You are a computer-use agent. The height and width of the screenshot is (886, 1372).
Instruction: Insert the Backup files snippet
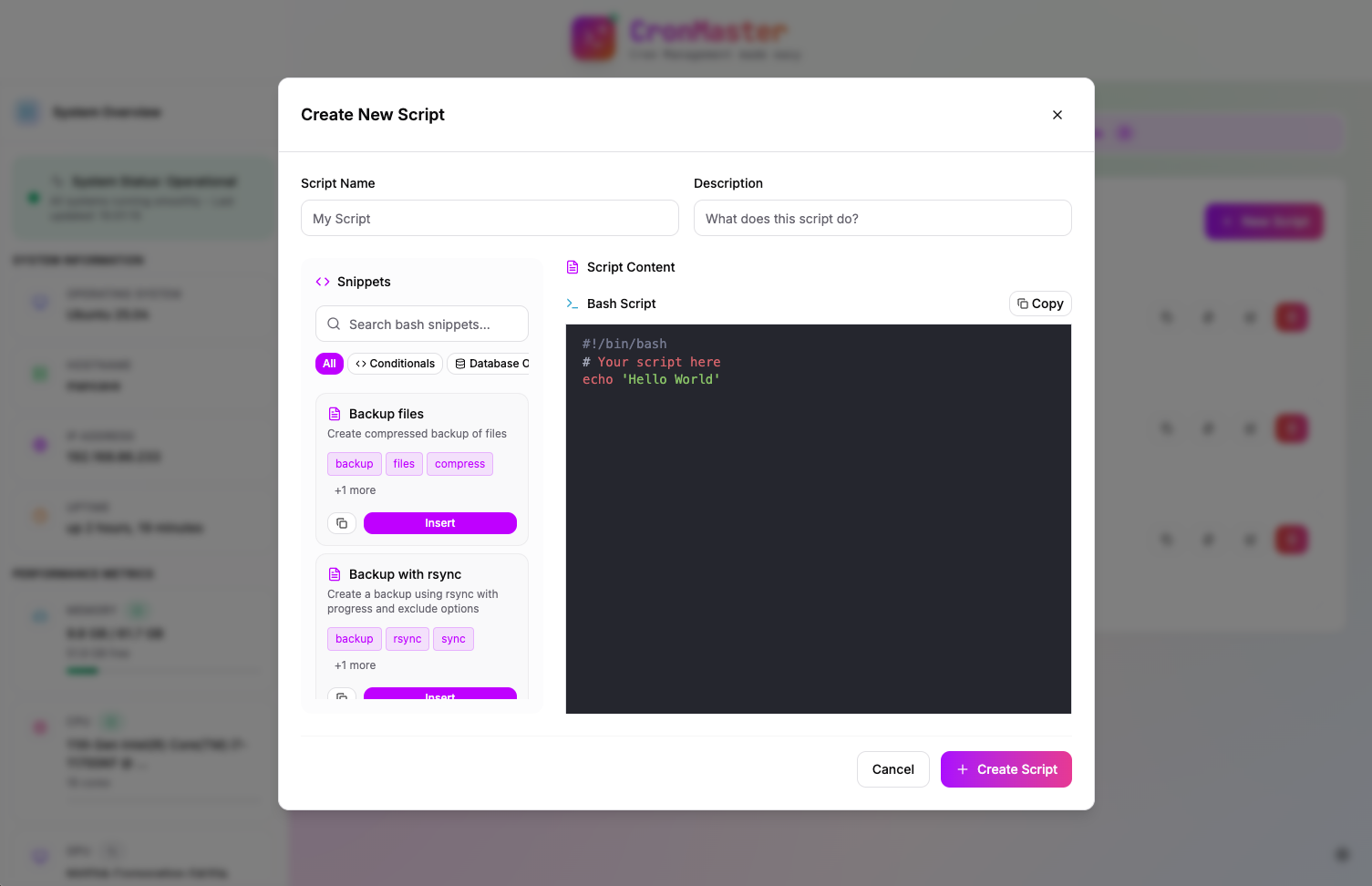click(440, 523)
